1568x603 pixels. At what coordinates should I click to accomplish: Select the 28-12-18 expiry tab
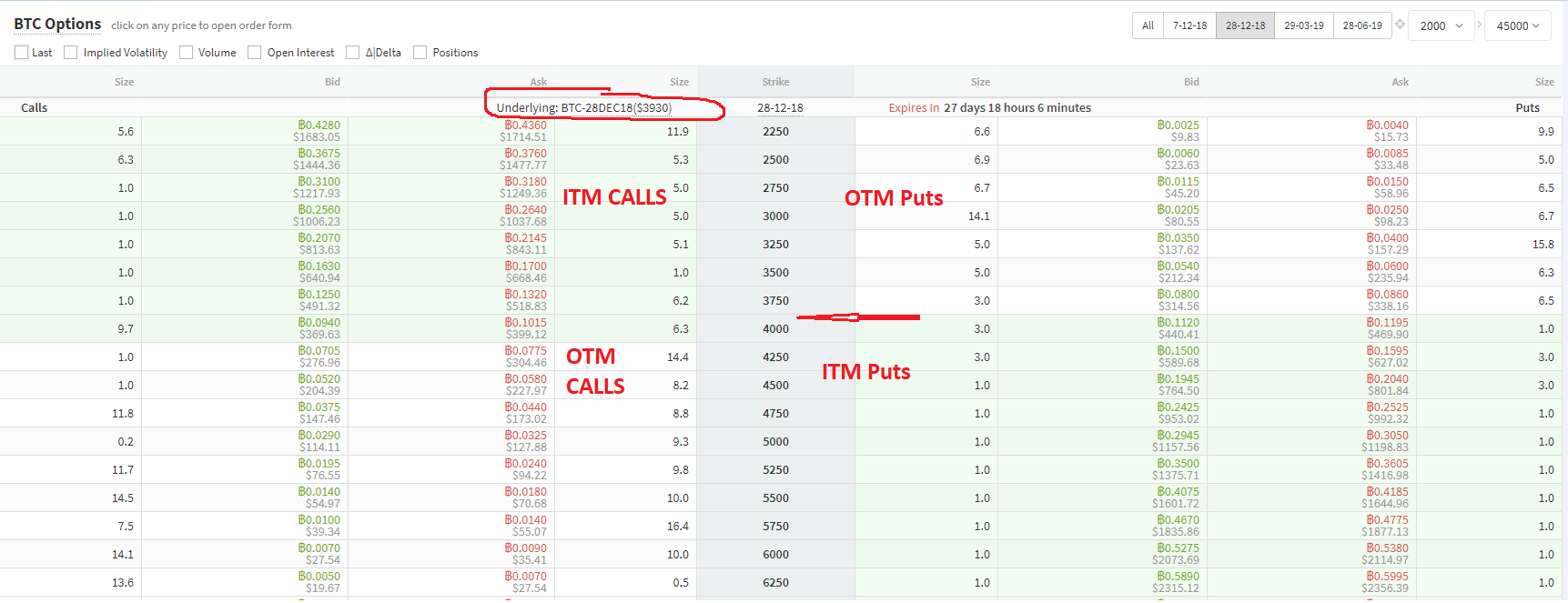[x=1245, y=25]
